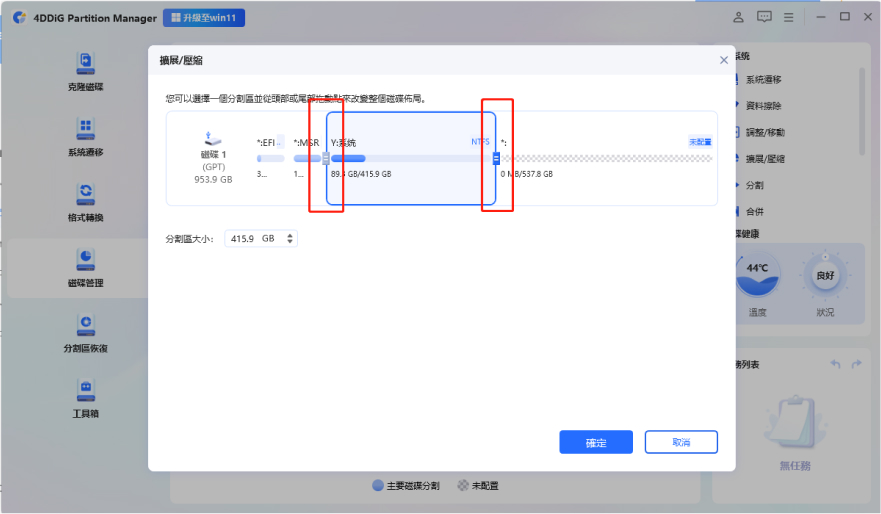
Task: Open the 系統遷移 sidebar tool
Action: pos(85,137)
